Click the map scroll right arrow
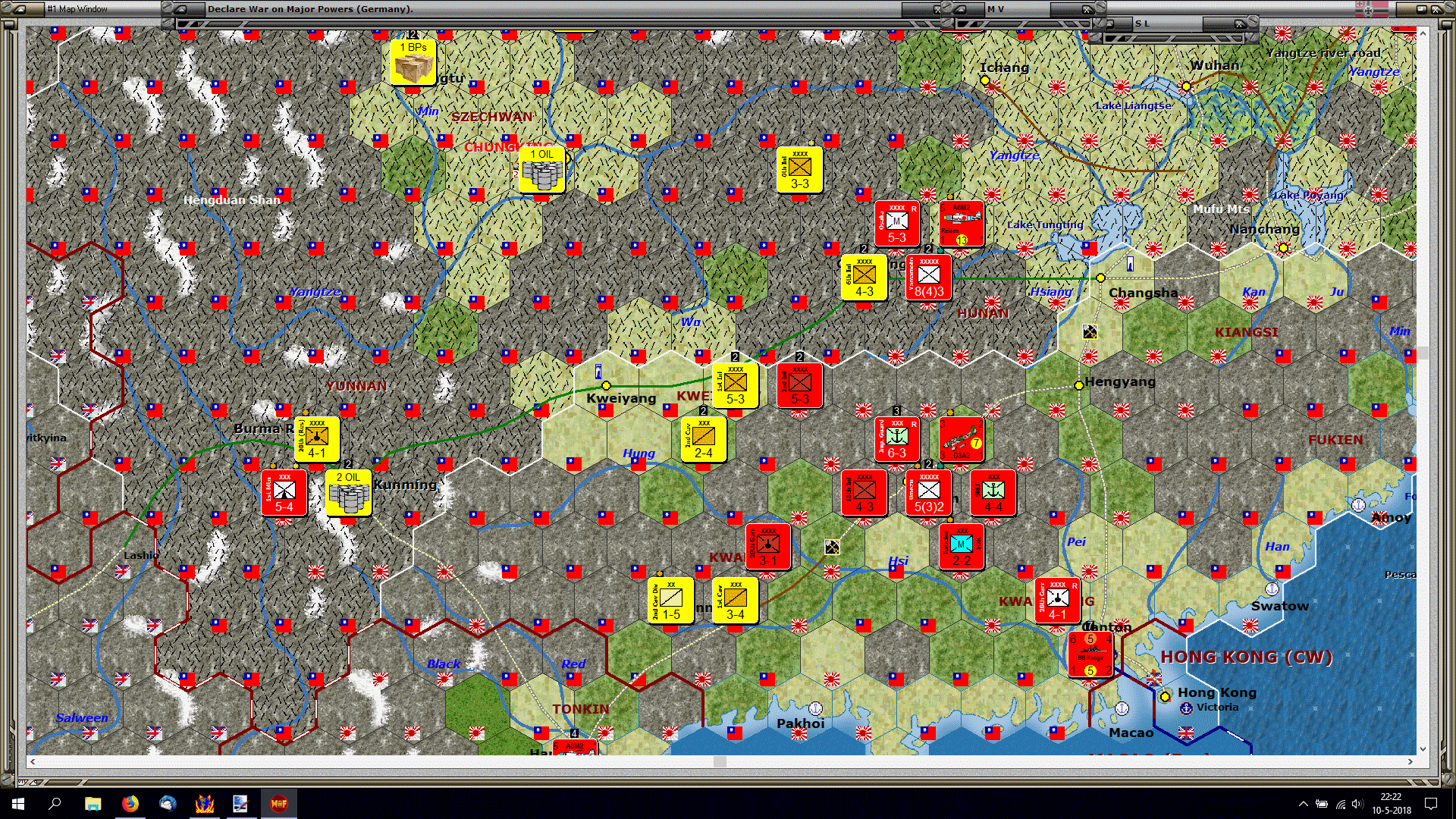 point(1410,761)
